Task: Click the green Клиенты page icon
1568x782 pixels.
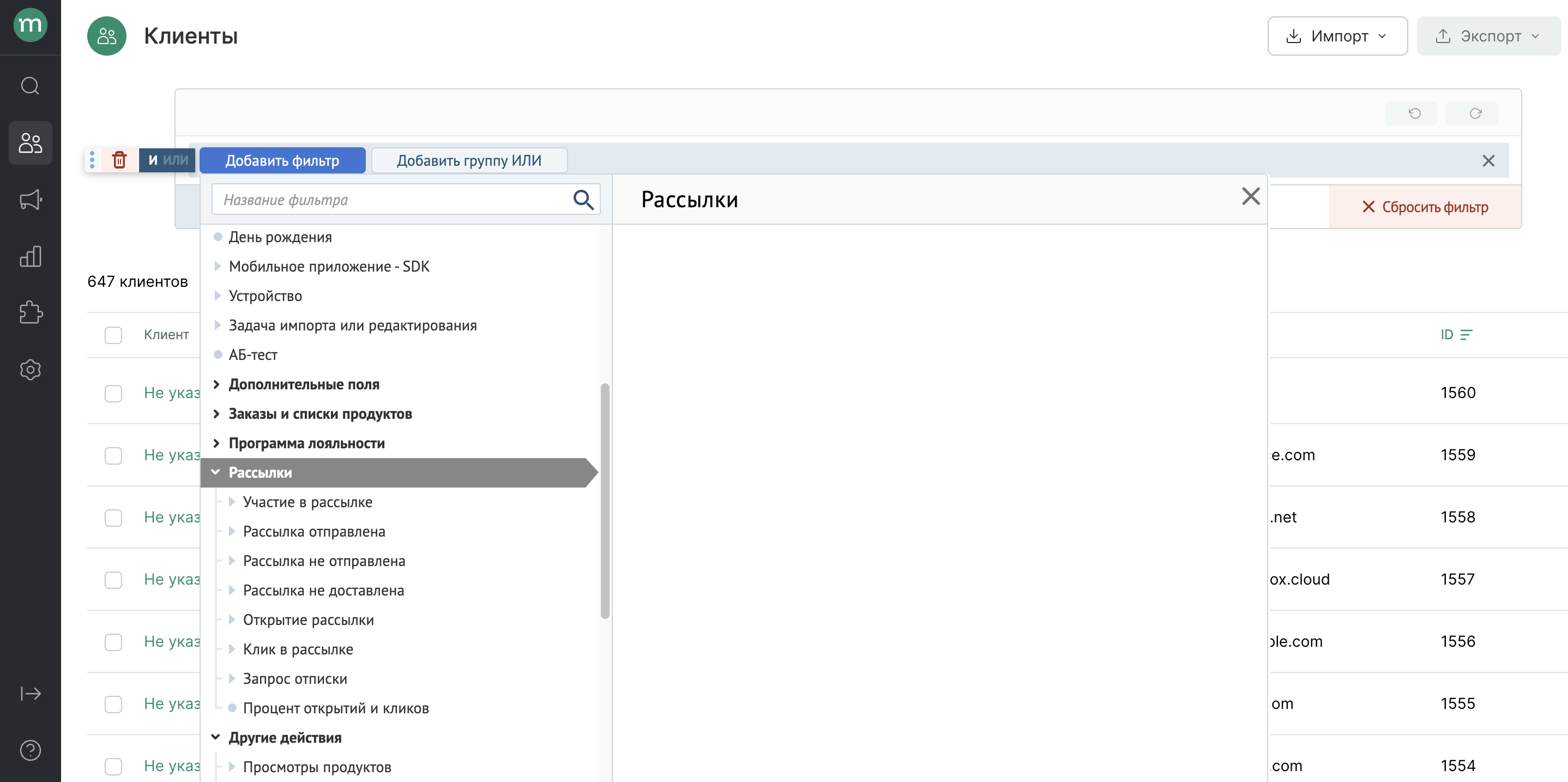Action: 106,36
